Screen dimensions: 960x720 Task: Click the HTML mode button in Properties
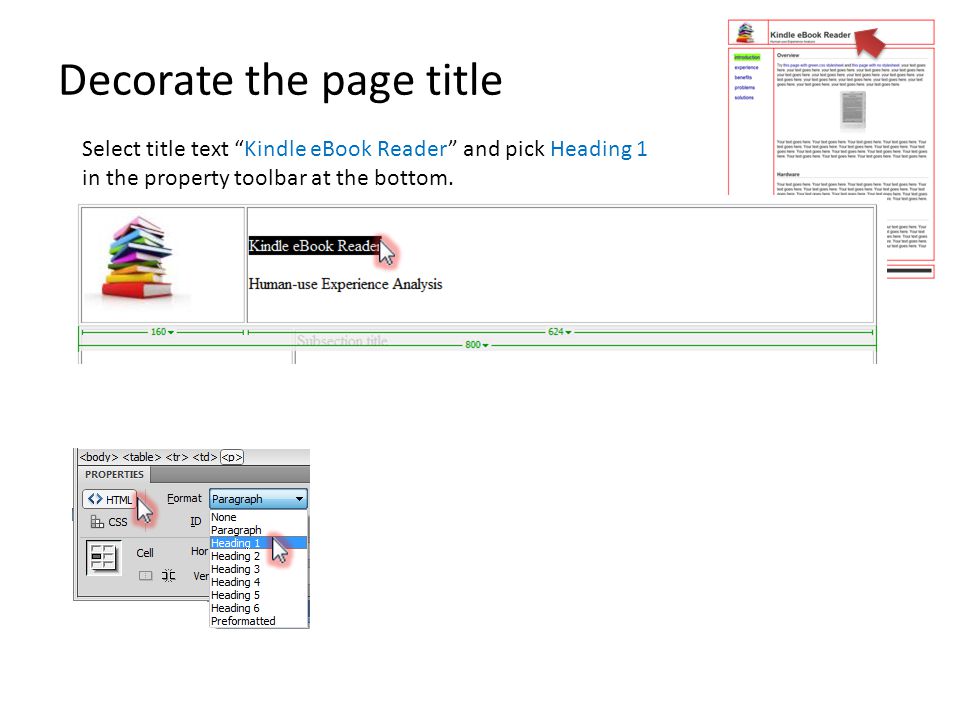tap(110, 499)
